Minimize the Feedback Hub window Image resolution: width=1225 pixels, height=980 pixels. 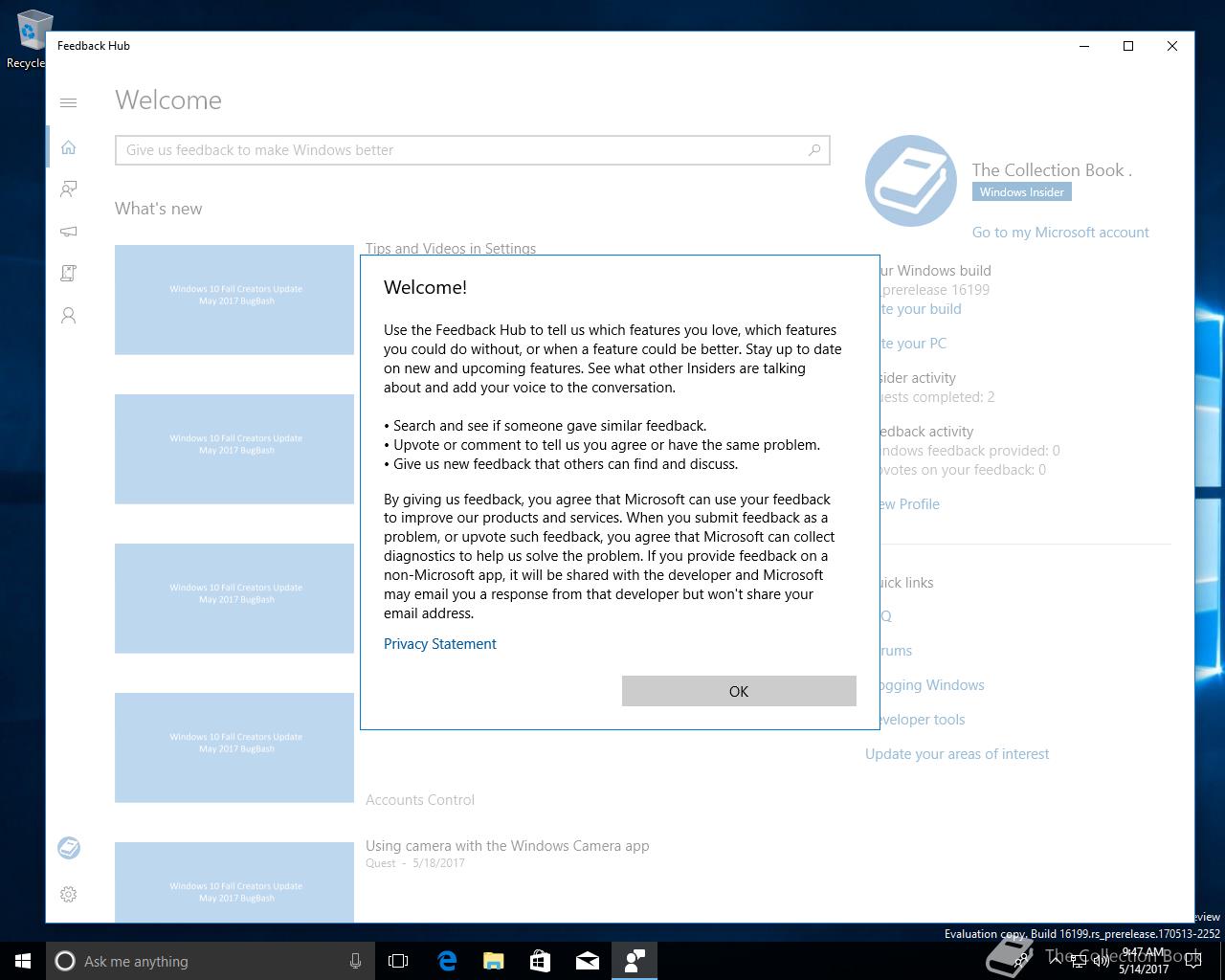1084,46
